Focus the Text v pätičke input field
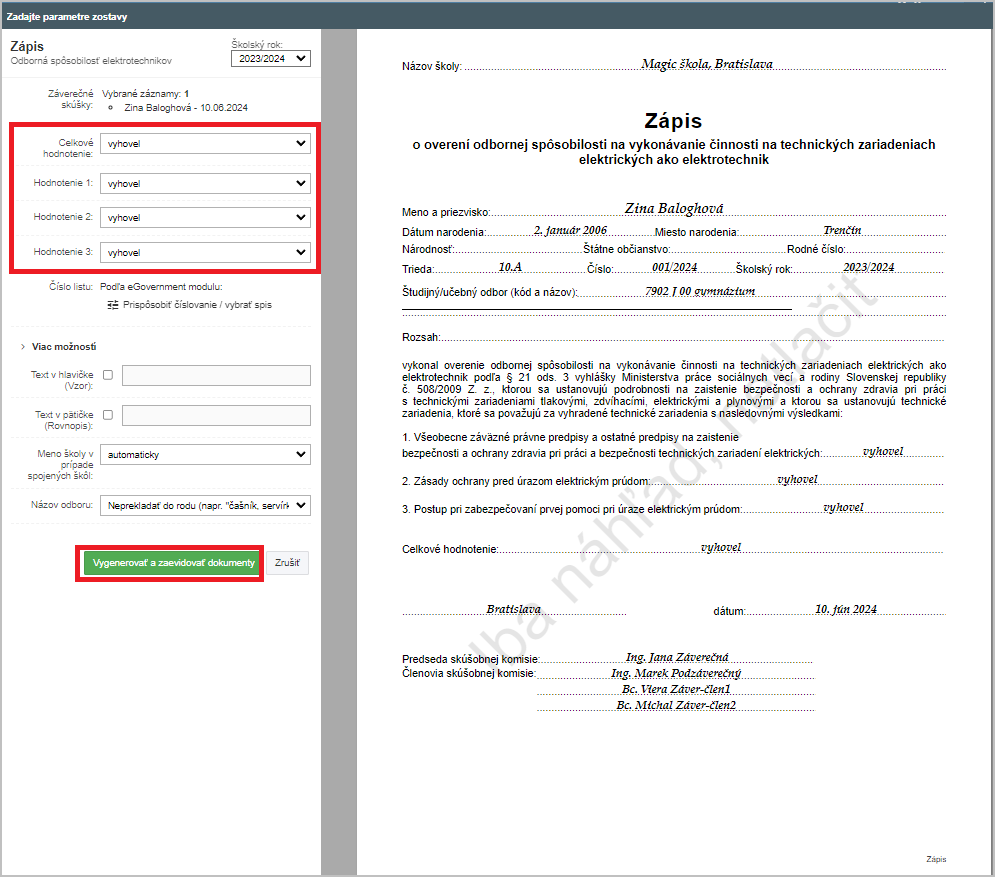Image resolution: width=995 pixels, height=877 pixels. (x=216, y=415)
